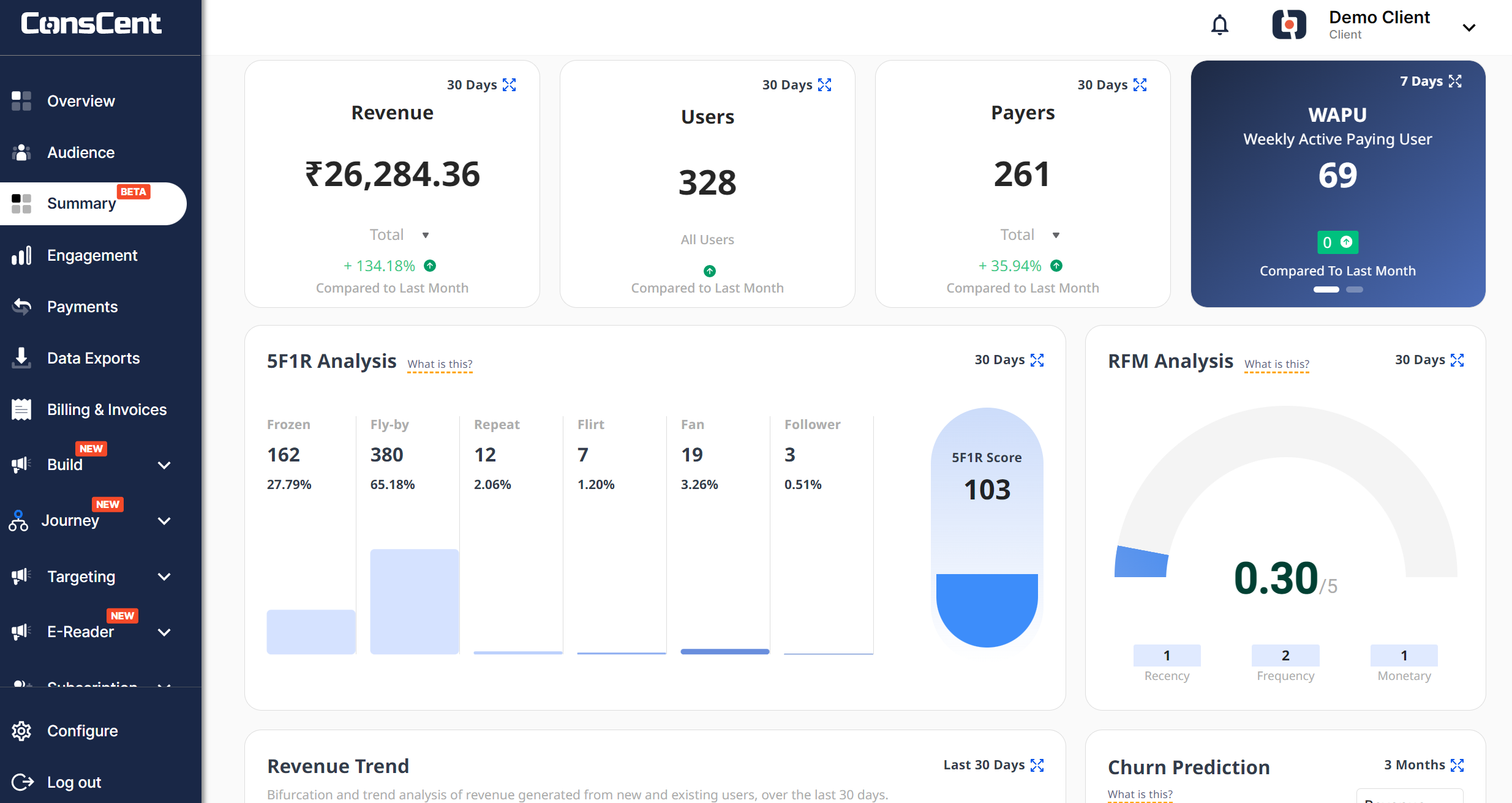
Task: Expand the Revenue card 30 Days icon
Action: click(509, 84)
